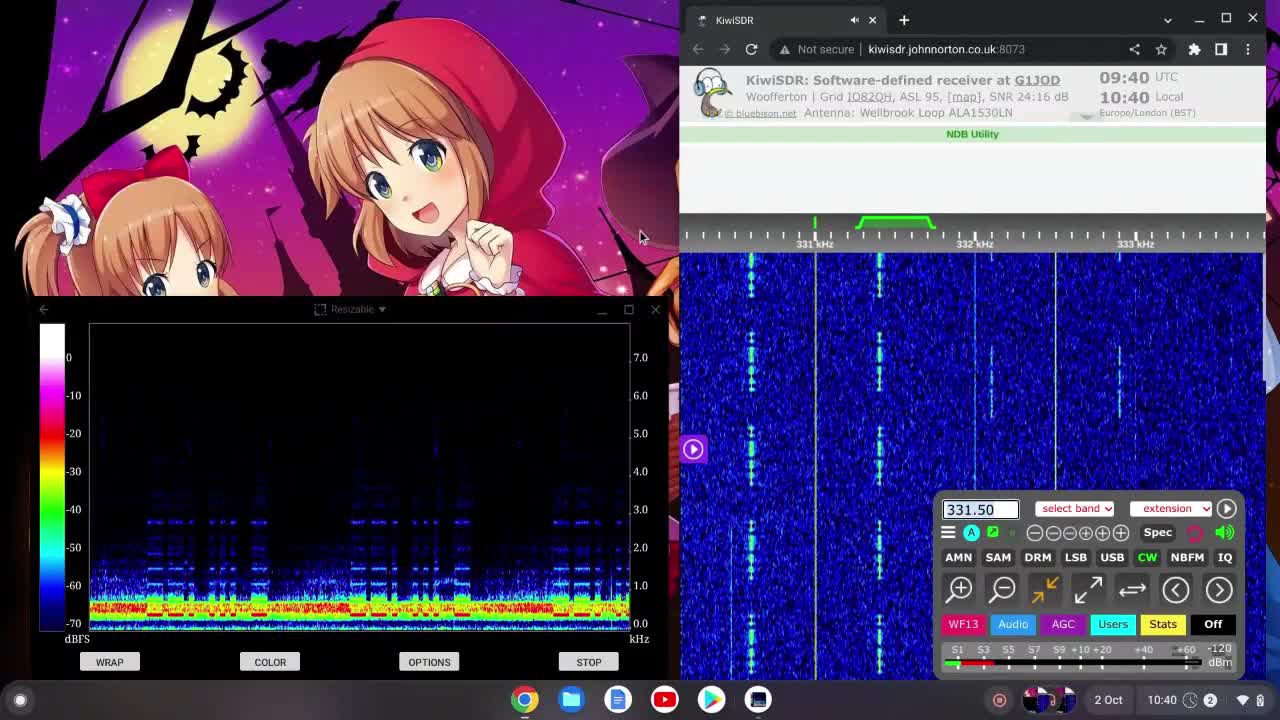Open Chrome from the shelf
Viewport: 1280px width, 720px height.
[525, 699]
